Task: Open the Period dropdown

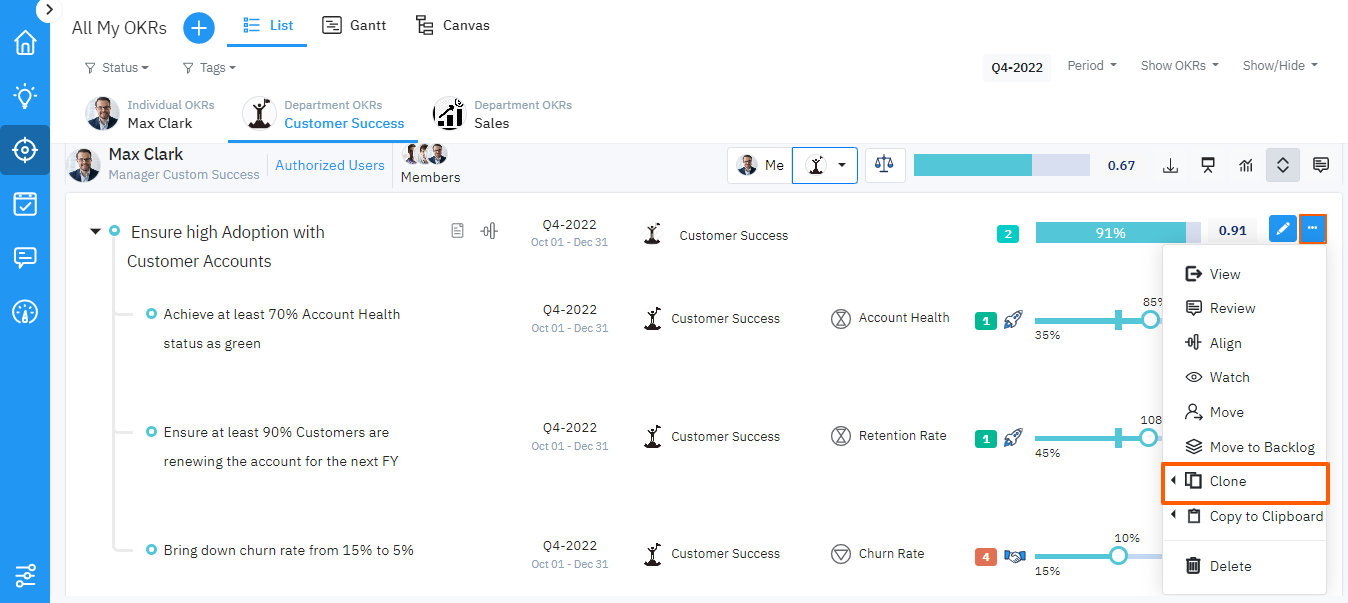Action: point(1092,66)
